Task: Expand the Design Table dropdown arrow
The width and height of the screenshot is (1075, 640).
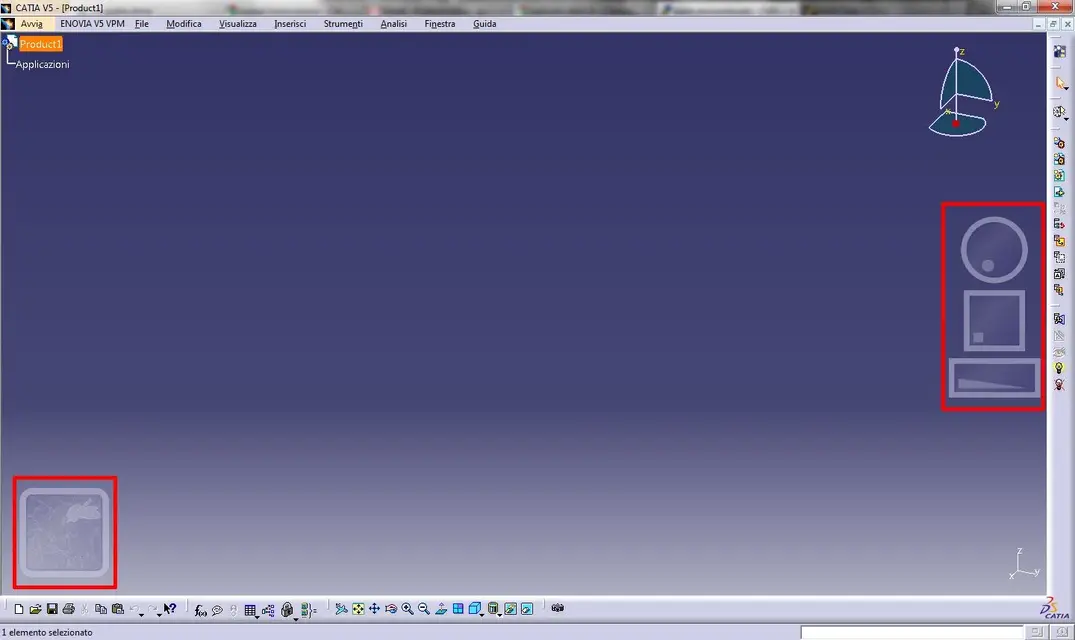Action: click(257, 616)
